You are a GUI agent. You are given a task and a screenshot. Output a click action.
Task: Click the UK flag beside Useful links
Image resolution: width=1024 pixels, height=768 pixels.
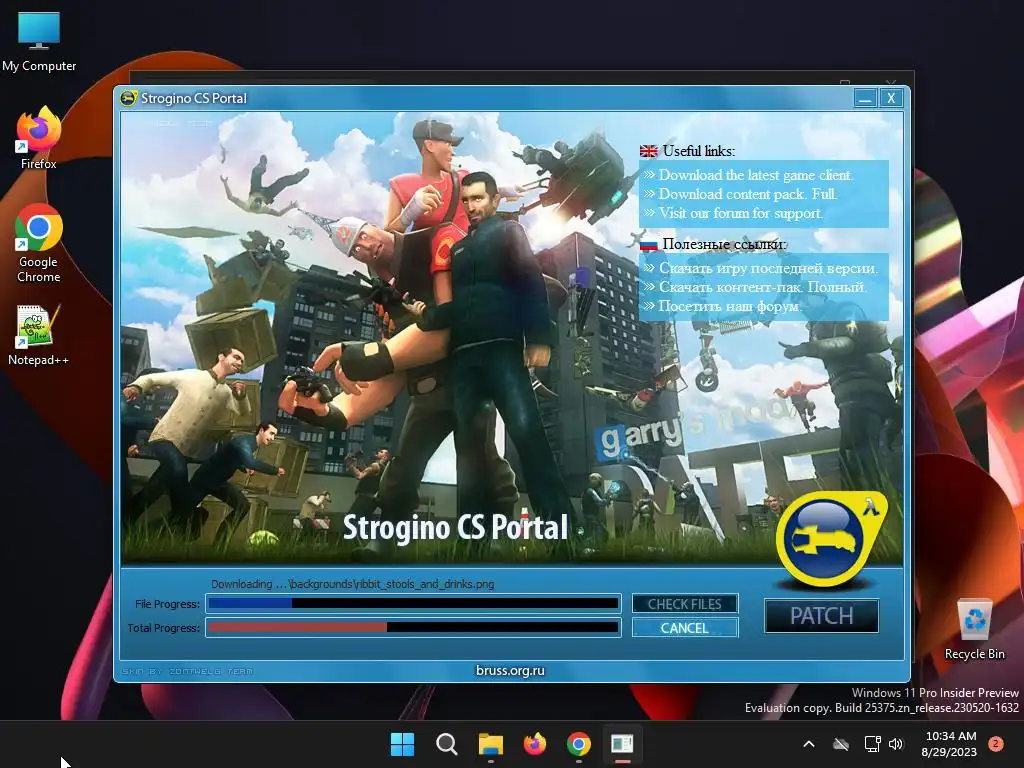[x=648, y=151]
